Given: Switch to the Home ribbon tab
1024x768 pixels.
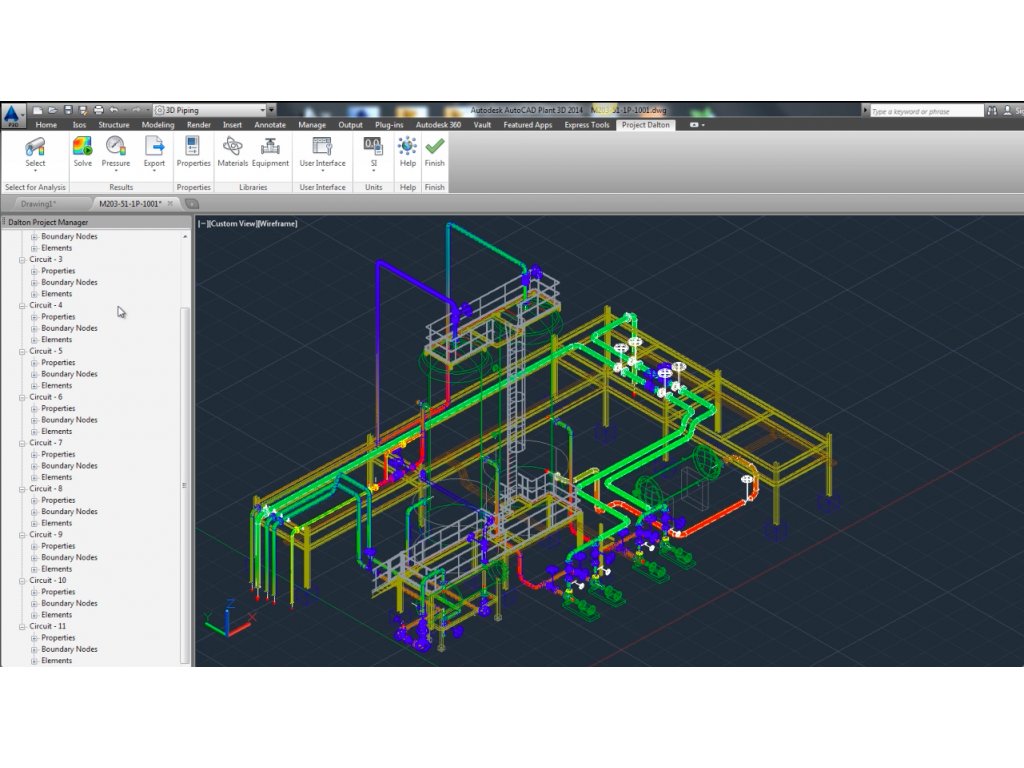Looking at the screenshot, I should [46, 125].
